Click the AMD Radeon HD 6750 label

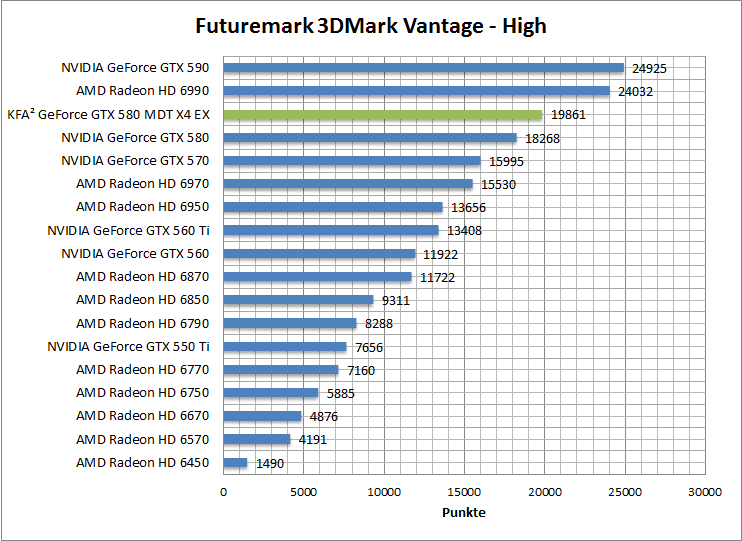pyautogui.click(x=142, y=392)
